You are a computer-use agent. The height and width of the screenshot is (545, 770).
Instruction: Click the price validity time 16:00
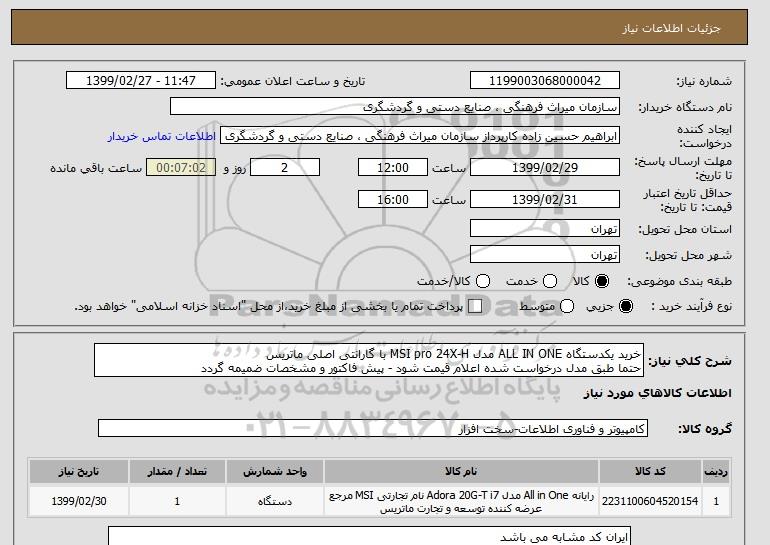[x=393, y=199]
